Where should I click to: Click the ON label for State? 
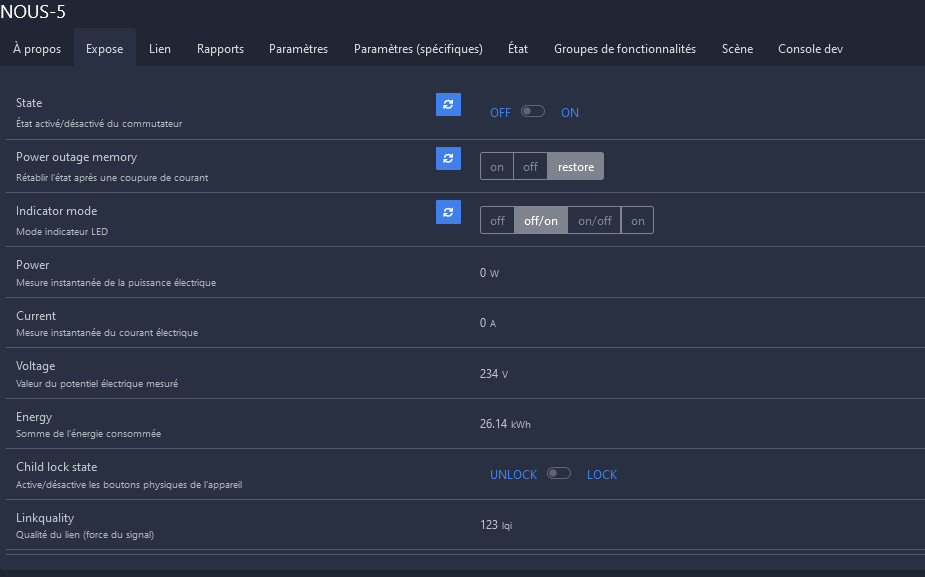pos(570,113)
